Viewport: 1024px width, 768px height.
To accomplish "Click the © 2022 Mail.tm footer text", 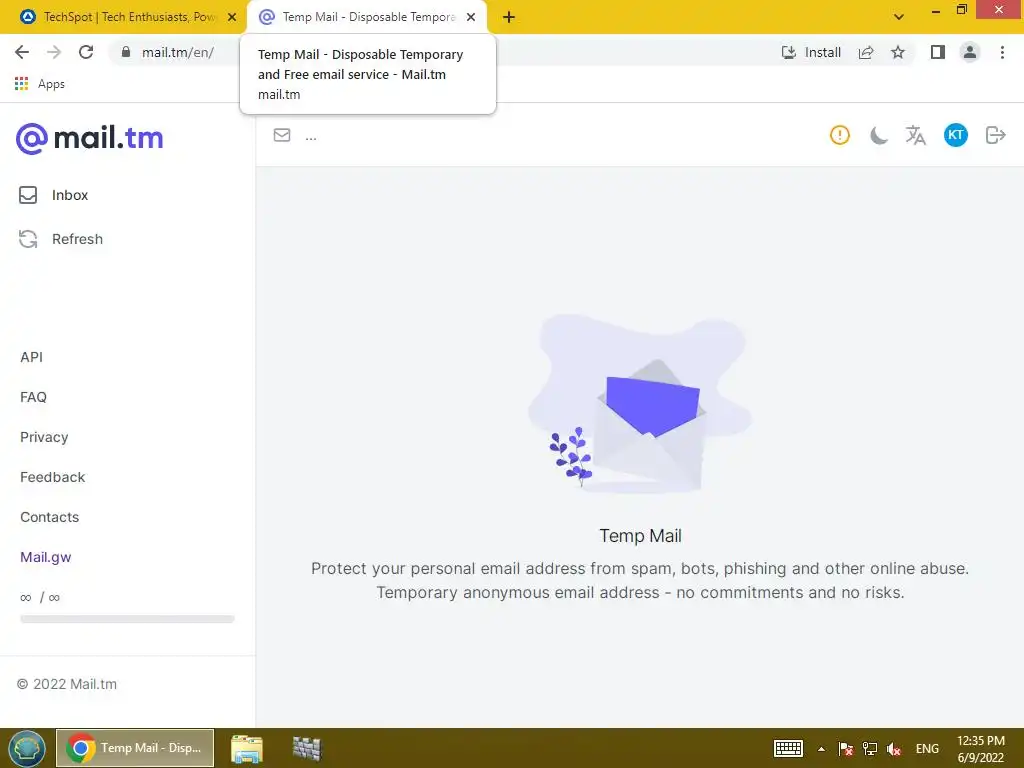I will [67, 684].
